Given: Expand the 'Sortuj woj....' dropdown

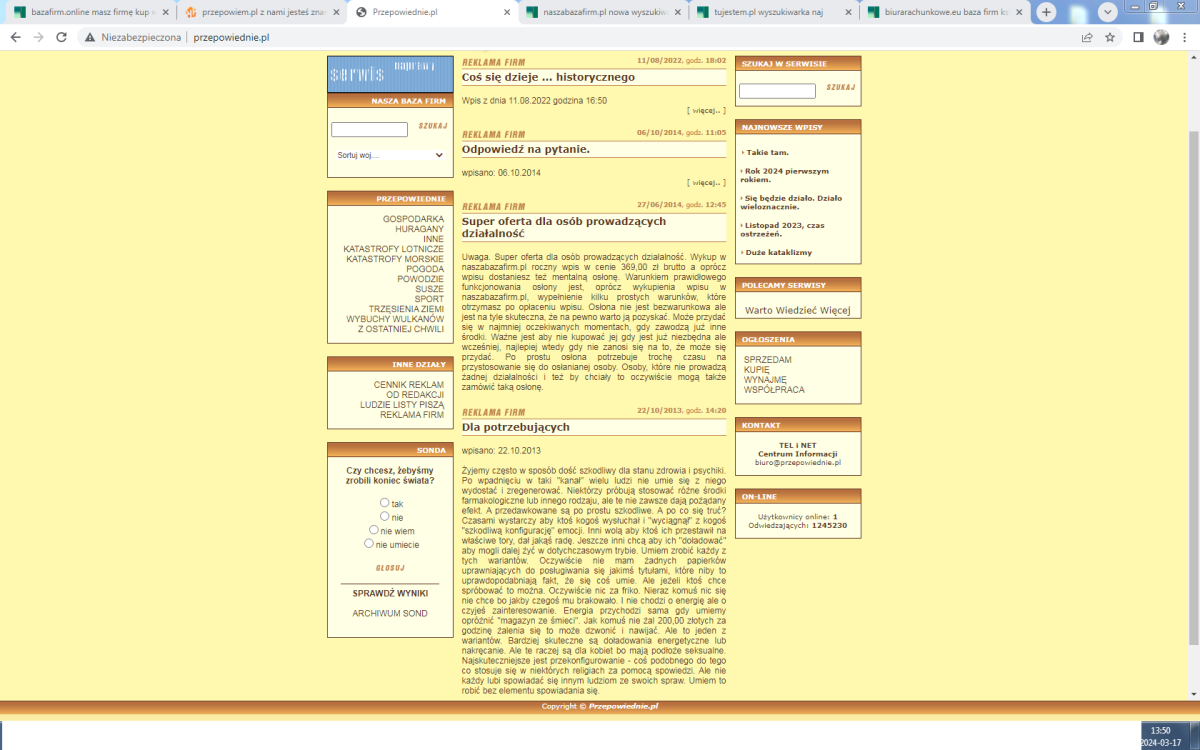Looking at the screenshot, I should coord(390,155).
